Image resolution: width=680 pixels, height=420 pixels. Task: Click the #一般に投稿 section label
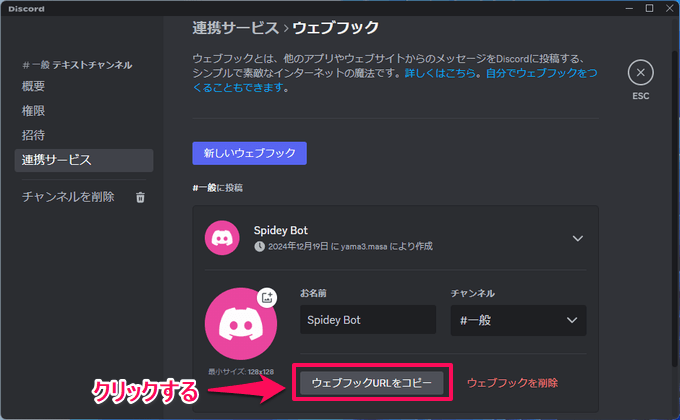(x=218, y=188)
